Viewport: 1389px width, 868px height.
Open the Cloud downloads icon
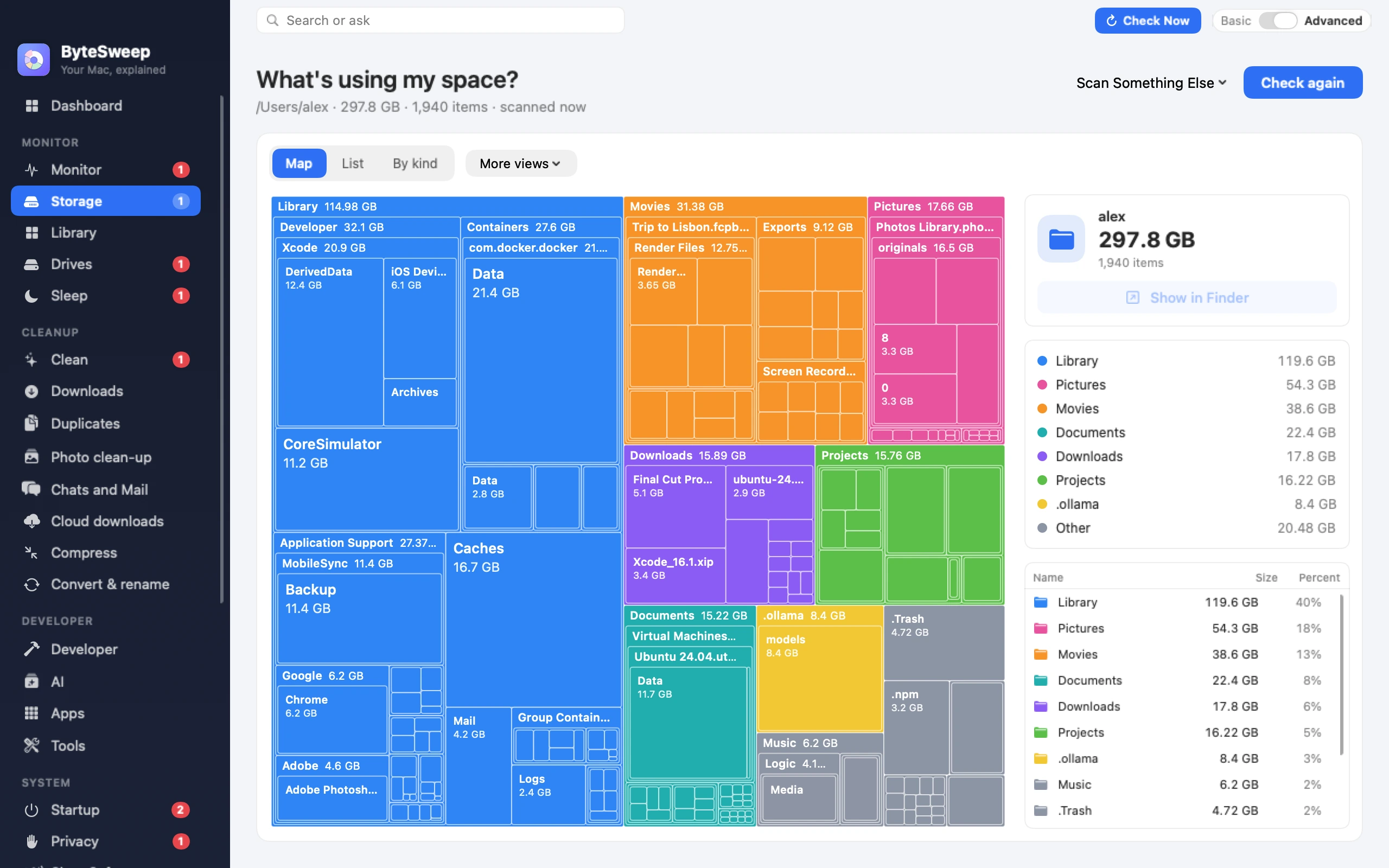(x=31, y=521)
